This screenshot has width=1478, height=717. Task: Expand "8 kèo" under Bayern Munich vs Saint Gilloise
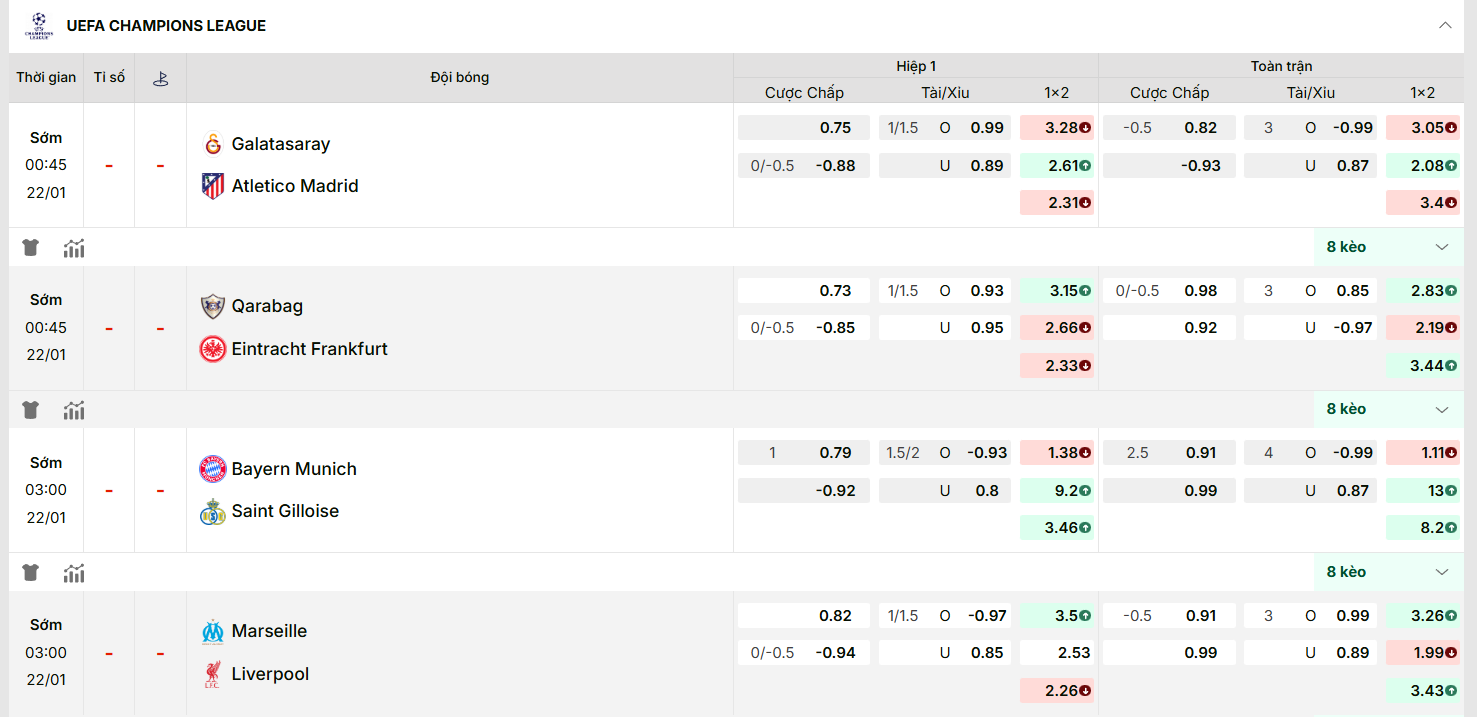click(1388, 572)
